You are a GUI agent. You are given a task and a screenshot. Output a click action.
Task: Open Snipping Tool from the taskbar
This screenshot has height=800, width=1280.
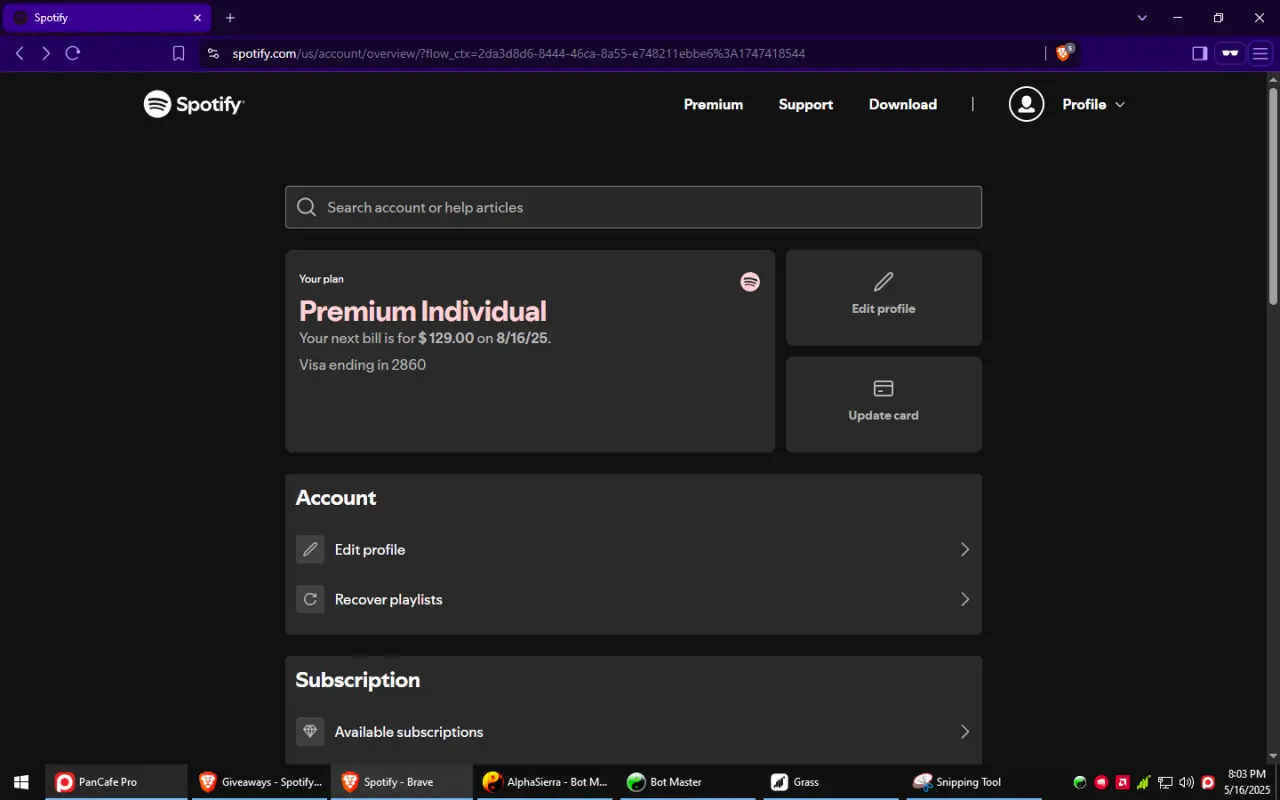[975, 782]
